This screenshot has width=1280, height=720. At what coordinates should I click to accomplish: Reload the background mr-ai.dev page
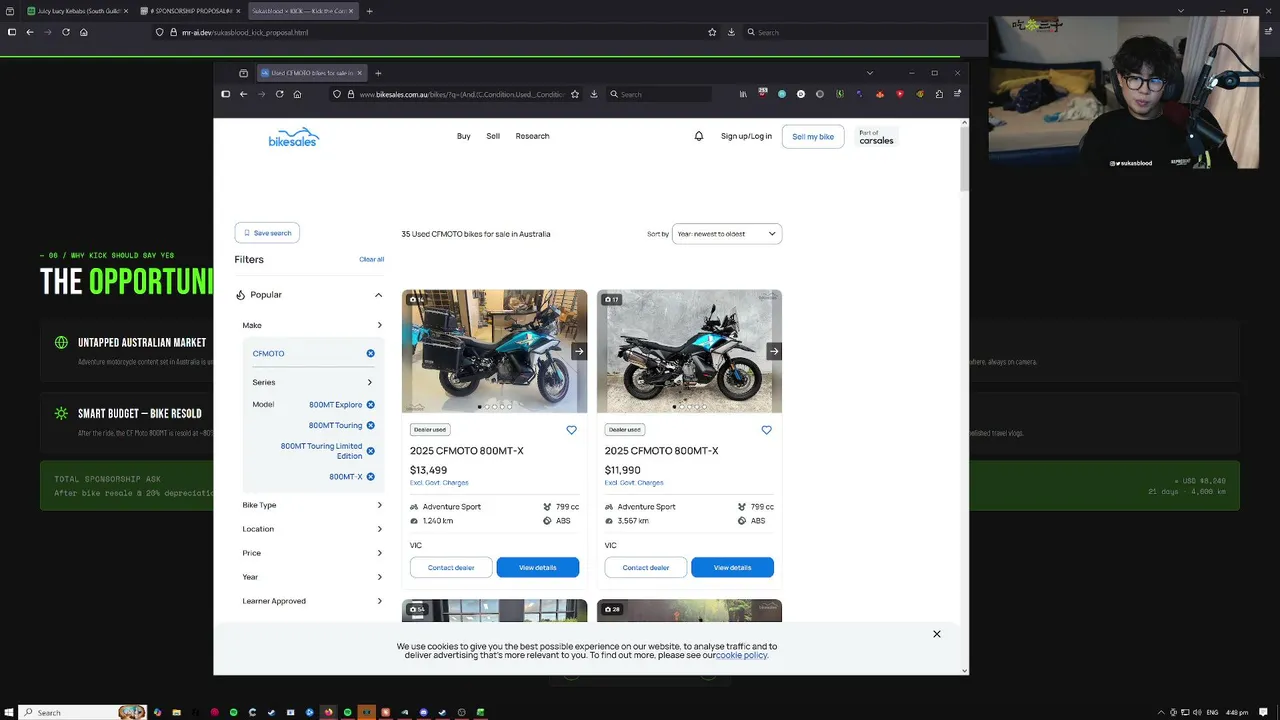tap(66, 32)
